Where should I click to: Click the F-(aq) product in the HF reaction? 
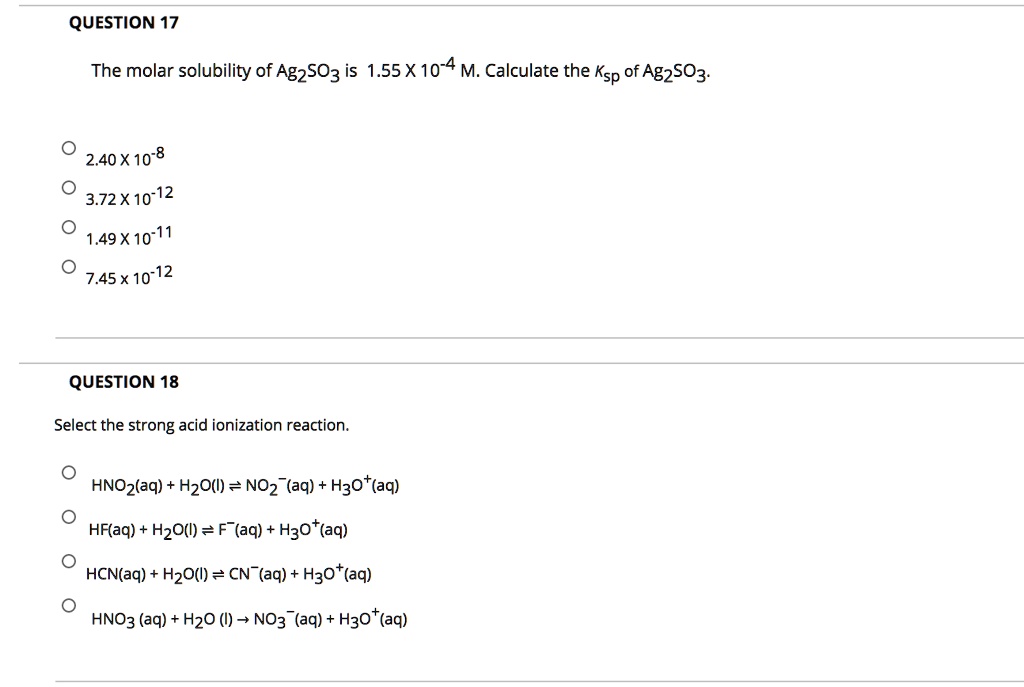(239, 528)
